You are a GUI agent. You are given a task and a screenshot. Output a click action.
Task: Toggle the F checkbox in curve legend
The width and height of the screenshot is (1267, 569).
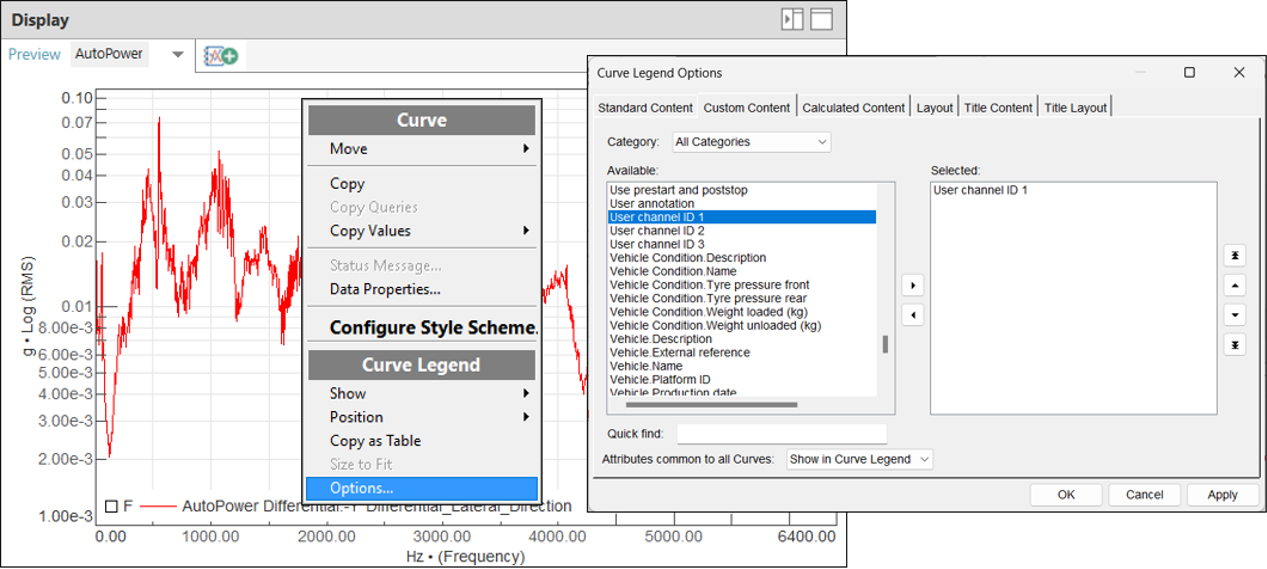(x=112, y=506)
